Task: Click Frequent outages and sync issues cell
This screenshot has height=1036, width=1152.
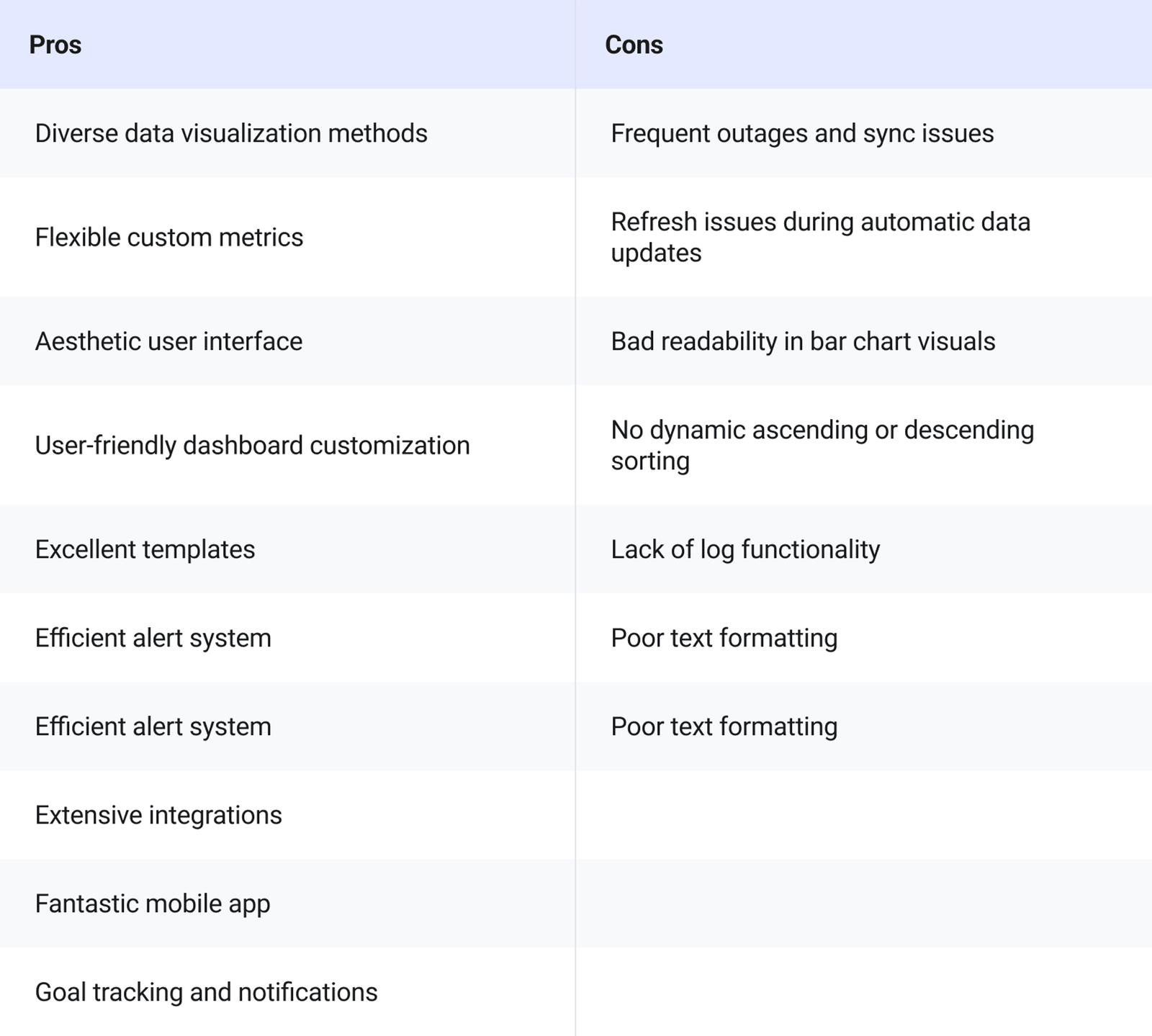Action: (x=802, y=133)
